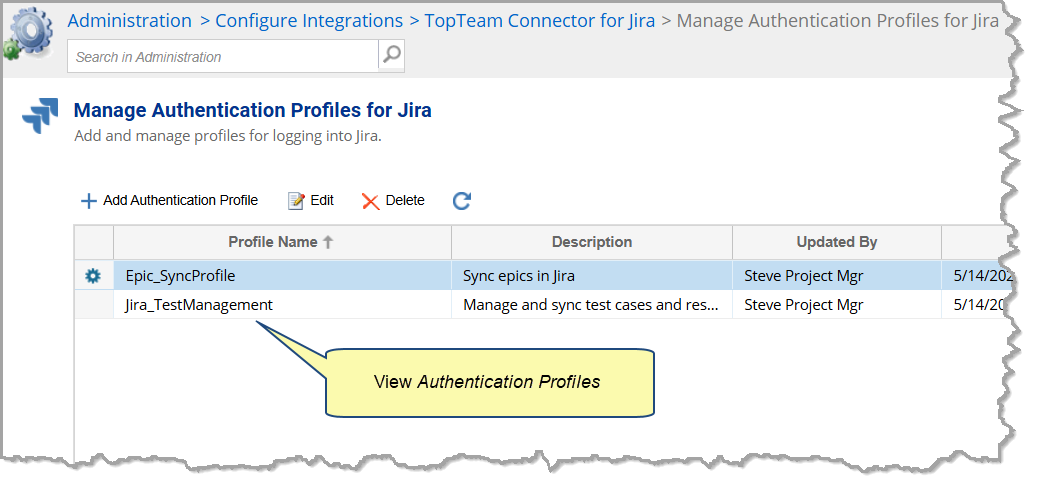1037x487 pixels.
Task: Sort by Profile Name column header
Action: pos(282,242)
